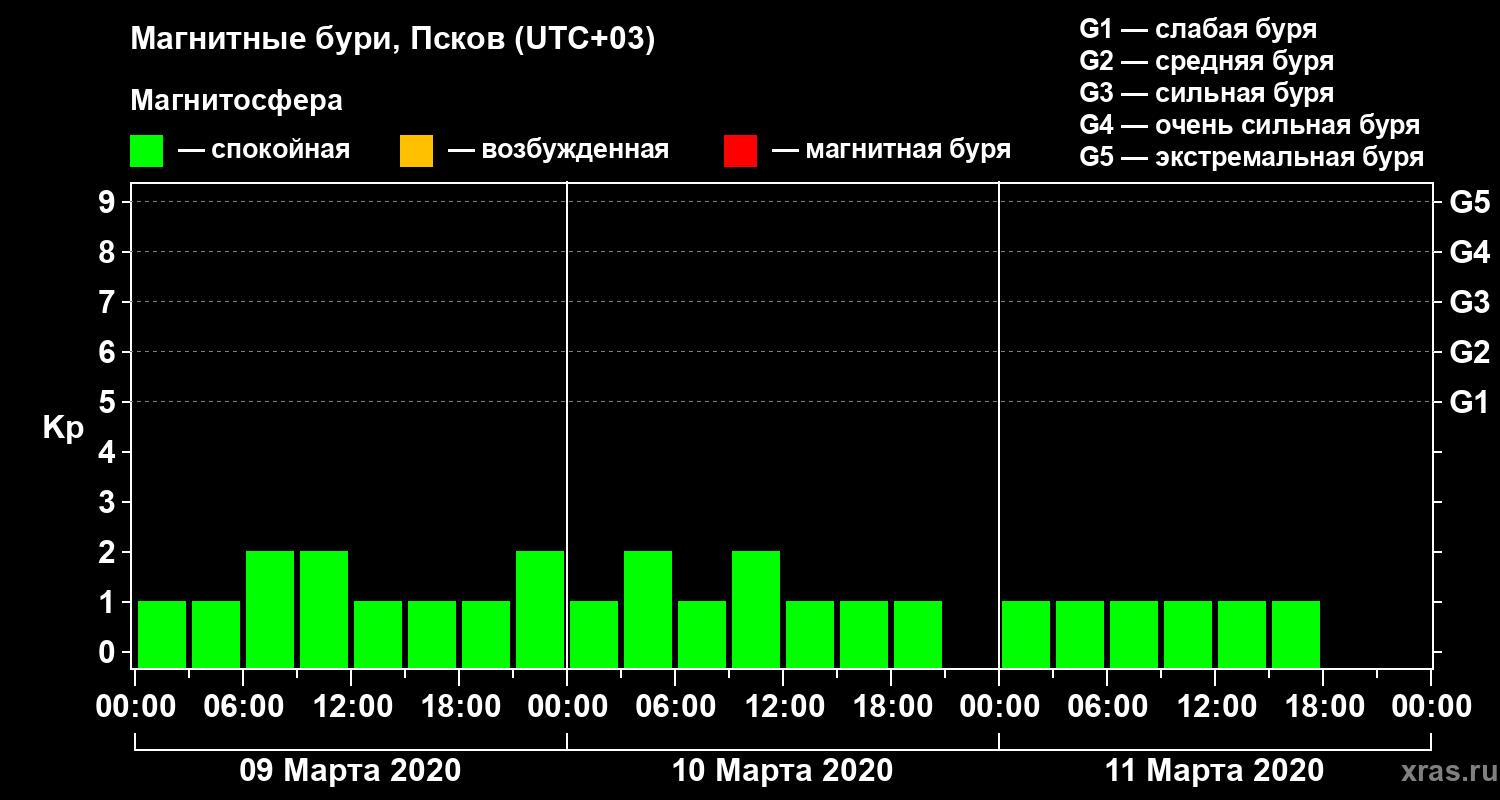Click the 'Магнитосфера' heading
Image resolution: width=1500 pixels, height=800 pixels.
[x=237, y=101]
